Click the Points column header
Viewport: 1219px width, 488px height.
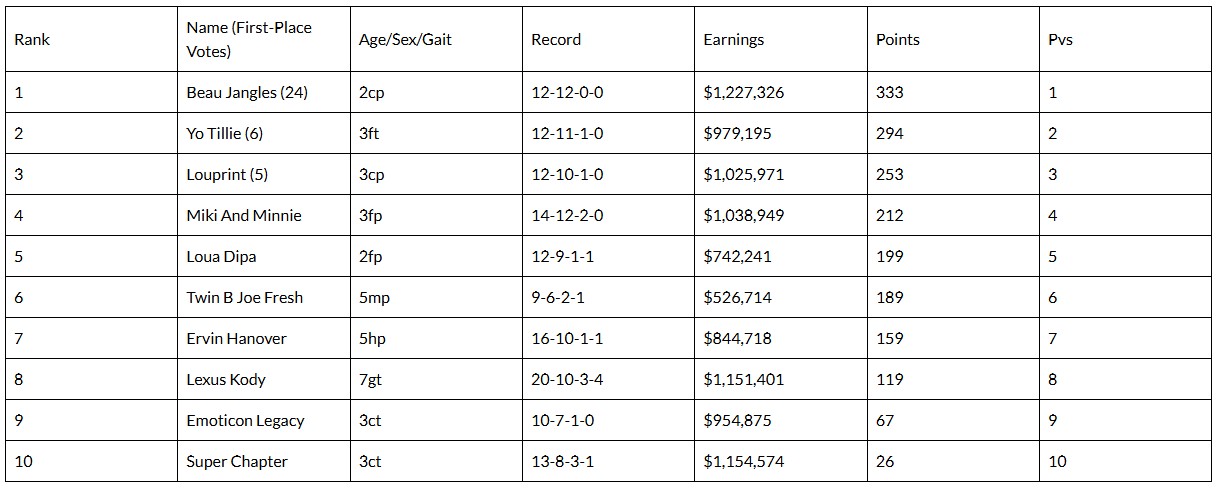[x=898, y=40]
